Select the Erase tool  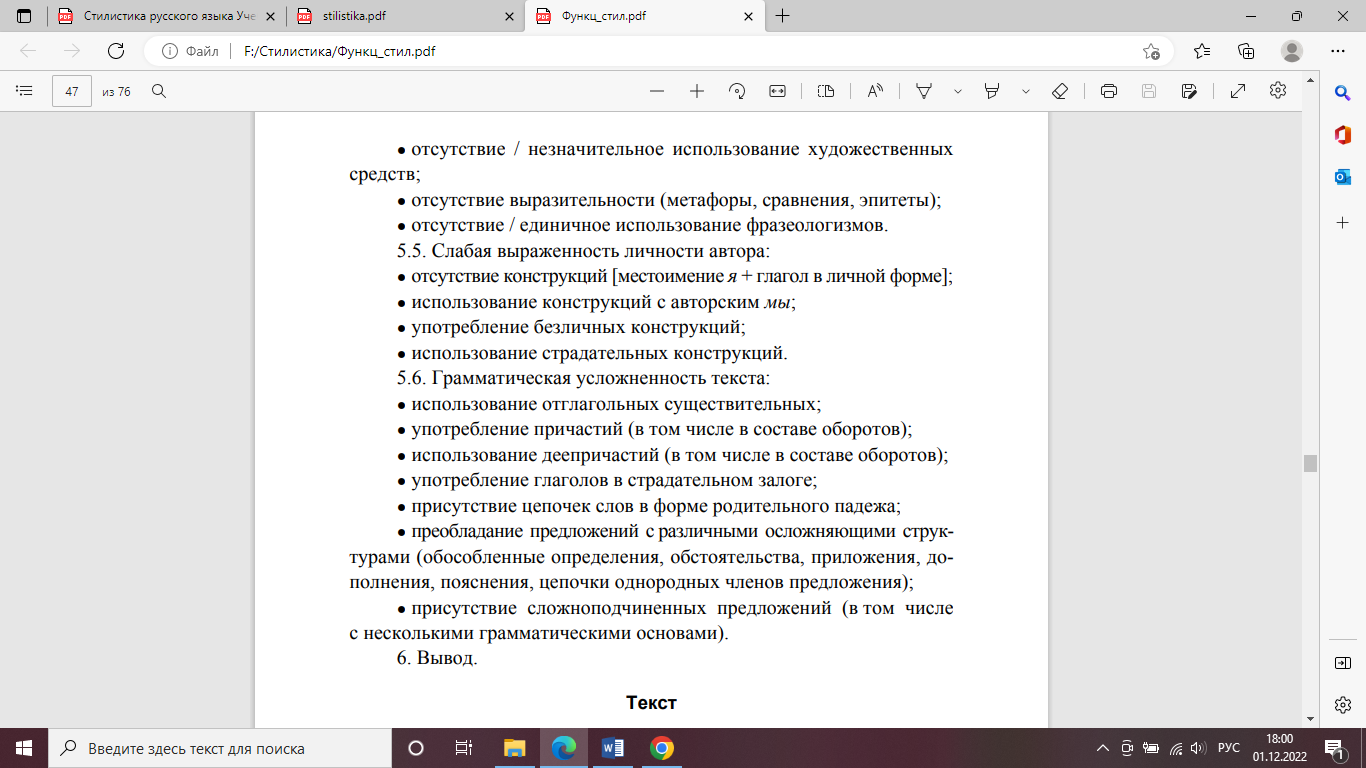(x=1060, y=91)
